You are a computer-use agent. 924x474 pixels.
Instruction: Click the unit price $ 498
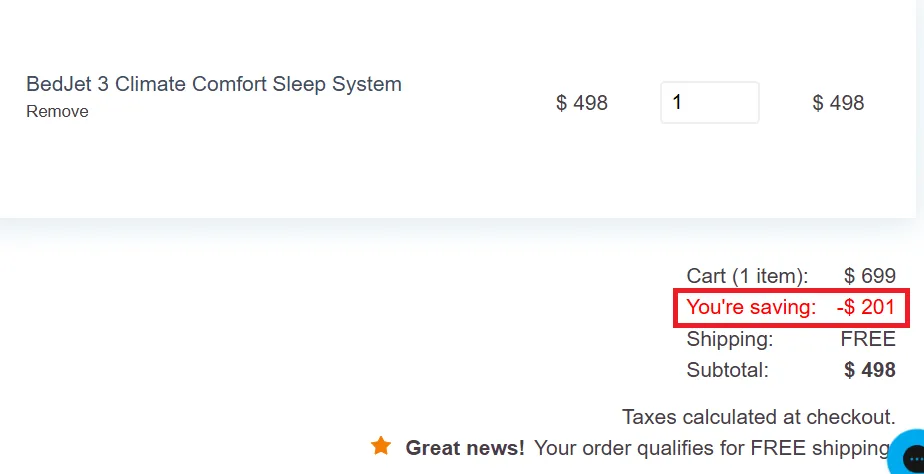[582, 103]
